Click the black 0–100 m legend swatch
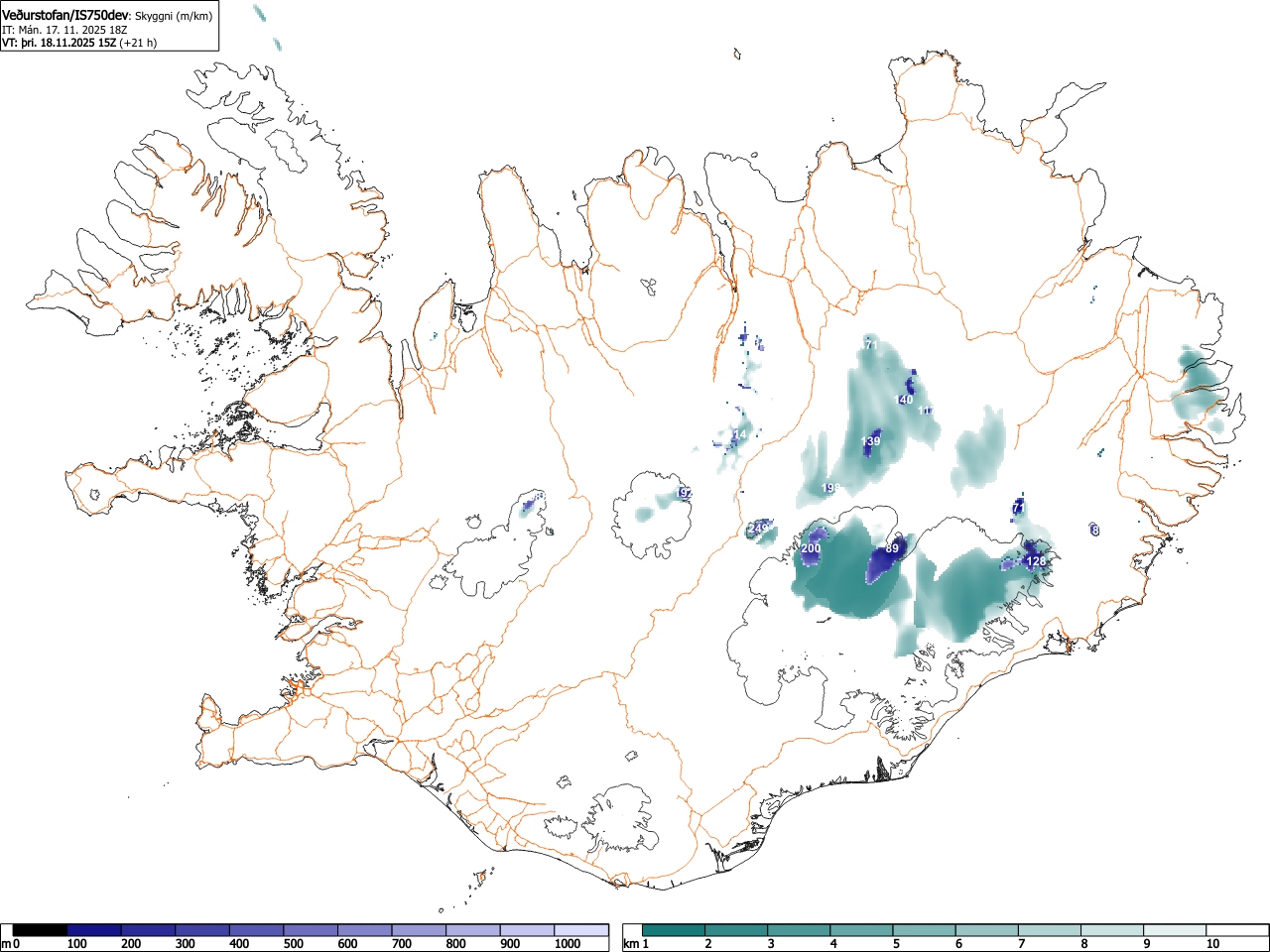Image resolution: width=1270 pixels, height=952 pixels. coord(41,930)
